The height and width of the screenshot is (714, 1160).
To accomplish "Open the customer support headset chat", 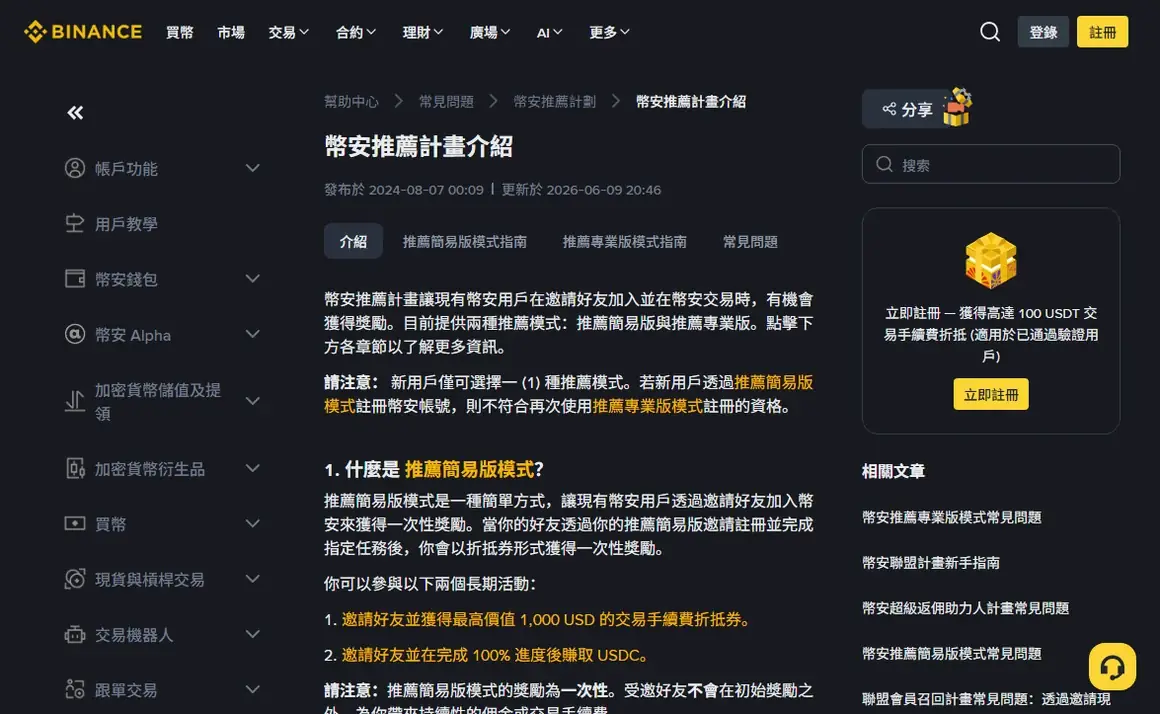I will click(1112, 667).
